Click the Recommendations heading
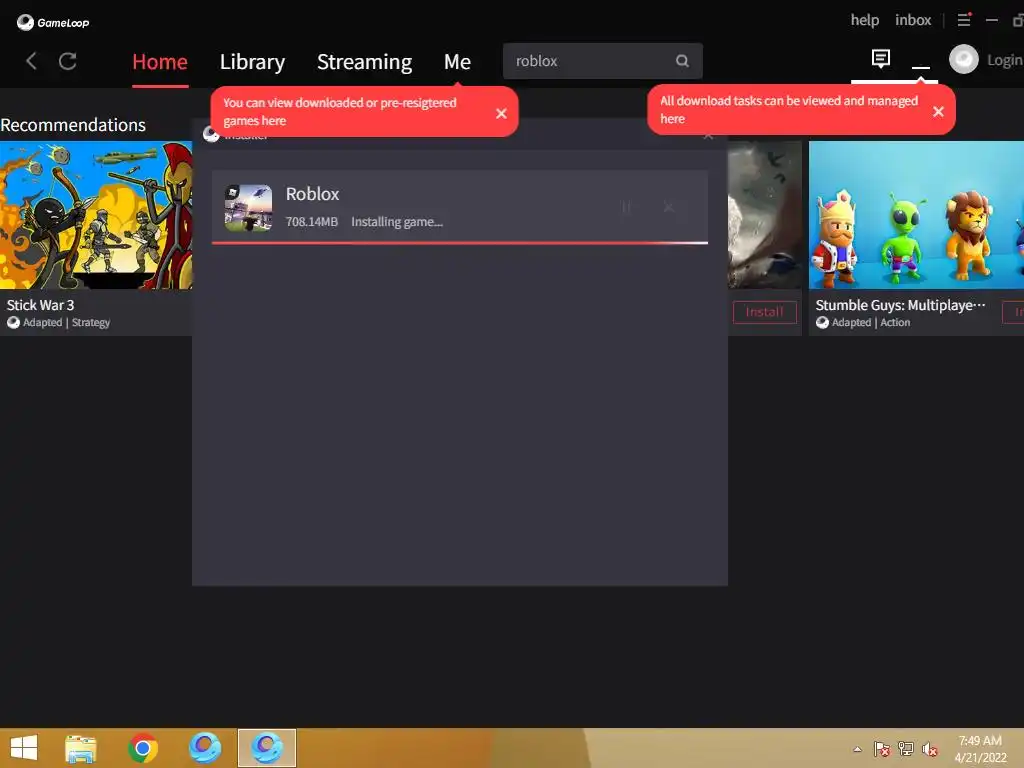This screenshot has height=768, width=1024. coord(73,125)
